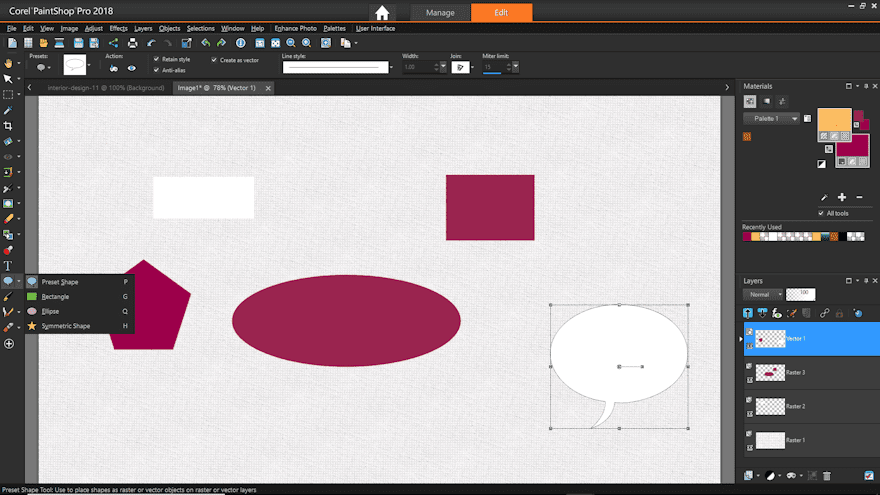Click the delete layer trash icon
This screenshot has height=495, width=880.
point(827,476)
